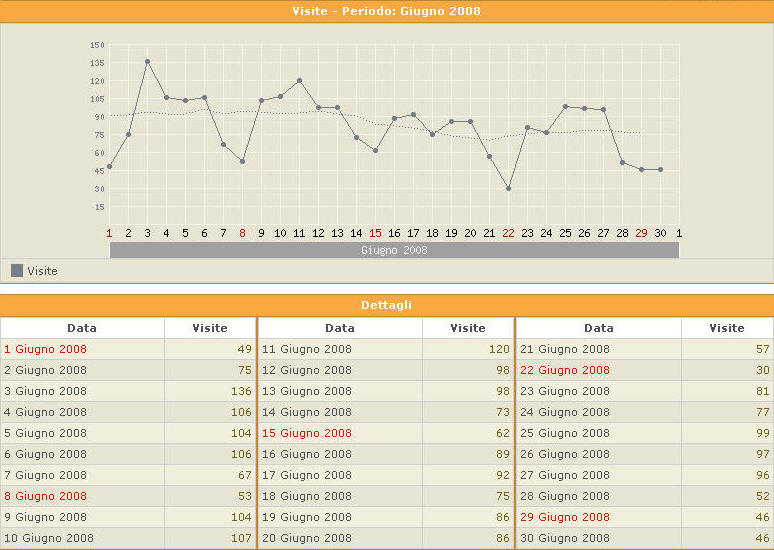Click the value 49 for 1 Giugno
774x550 pixels.
coord(245,349)
